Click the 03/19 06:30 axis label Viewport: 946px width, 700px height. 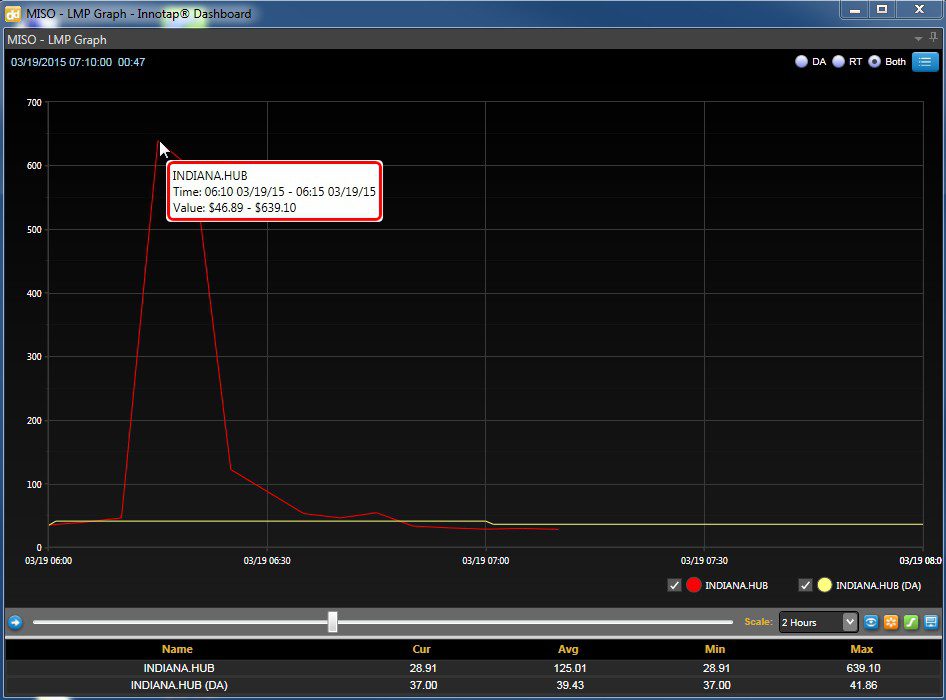click(267, 561)
